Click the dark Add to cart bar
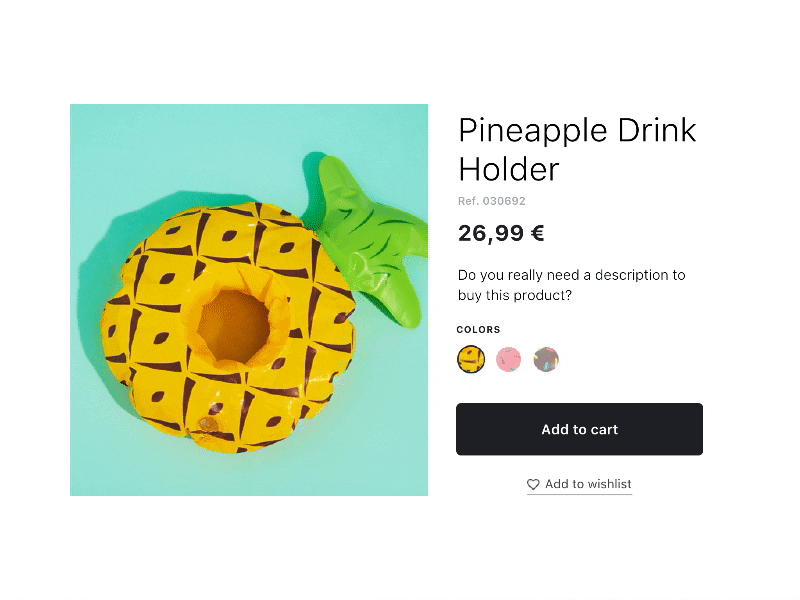The width and height of the screenshot is (800, 600). coord(579,429)
